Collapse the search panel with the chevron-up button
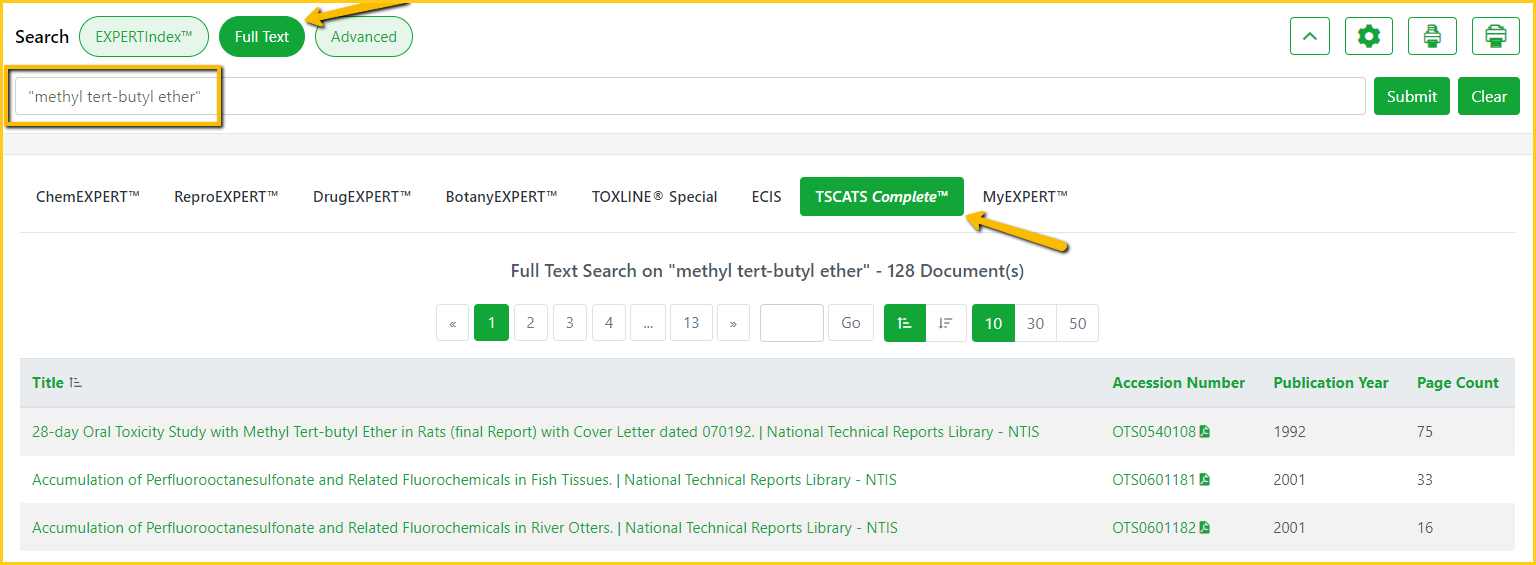Viewport: 1536px width, 565px height. point(1310,37)
